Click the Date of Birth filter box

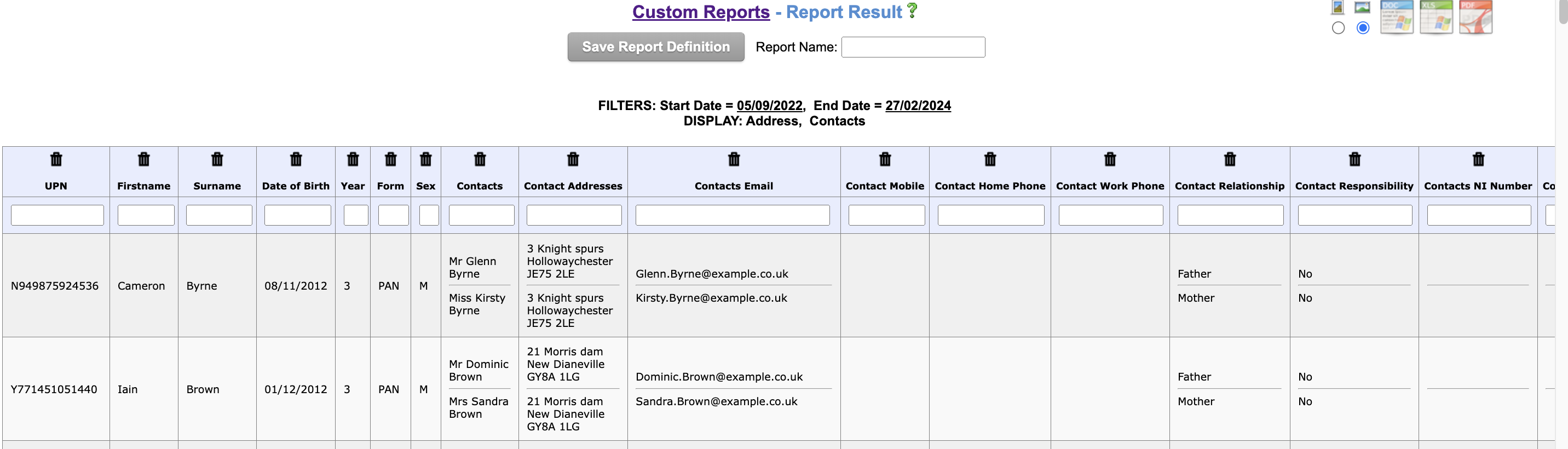pyautogui.click(x=298, y=215)
